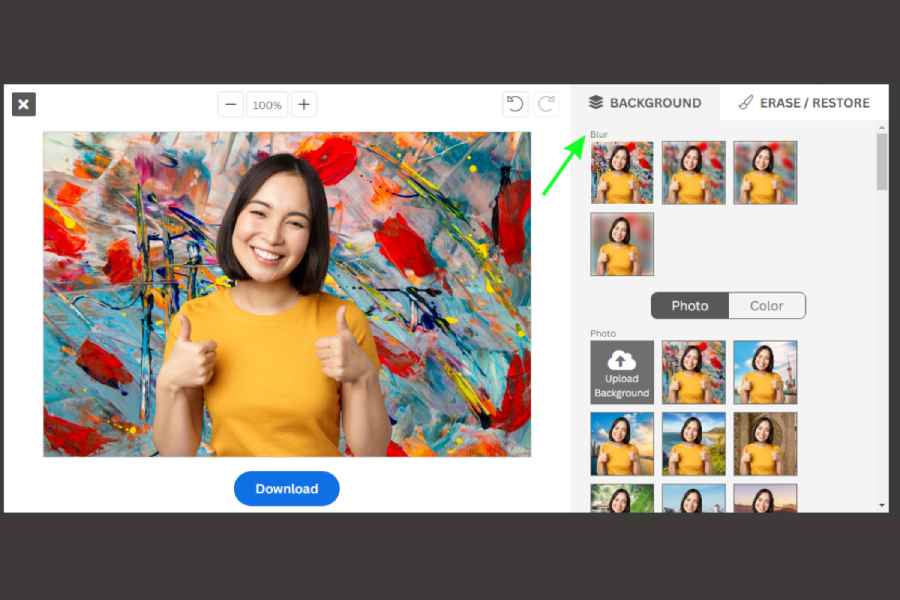The height and width of the screenshot is (600, 900).
Task: Zoom in with the plus button
Action: pyautogui.click(x=304, y=104)
